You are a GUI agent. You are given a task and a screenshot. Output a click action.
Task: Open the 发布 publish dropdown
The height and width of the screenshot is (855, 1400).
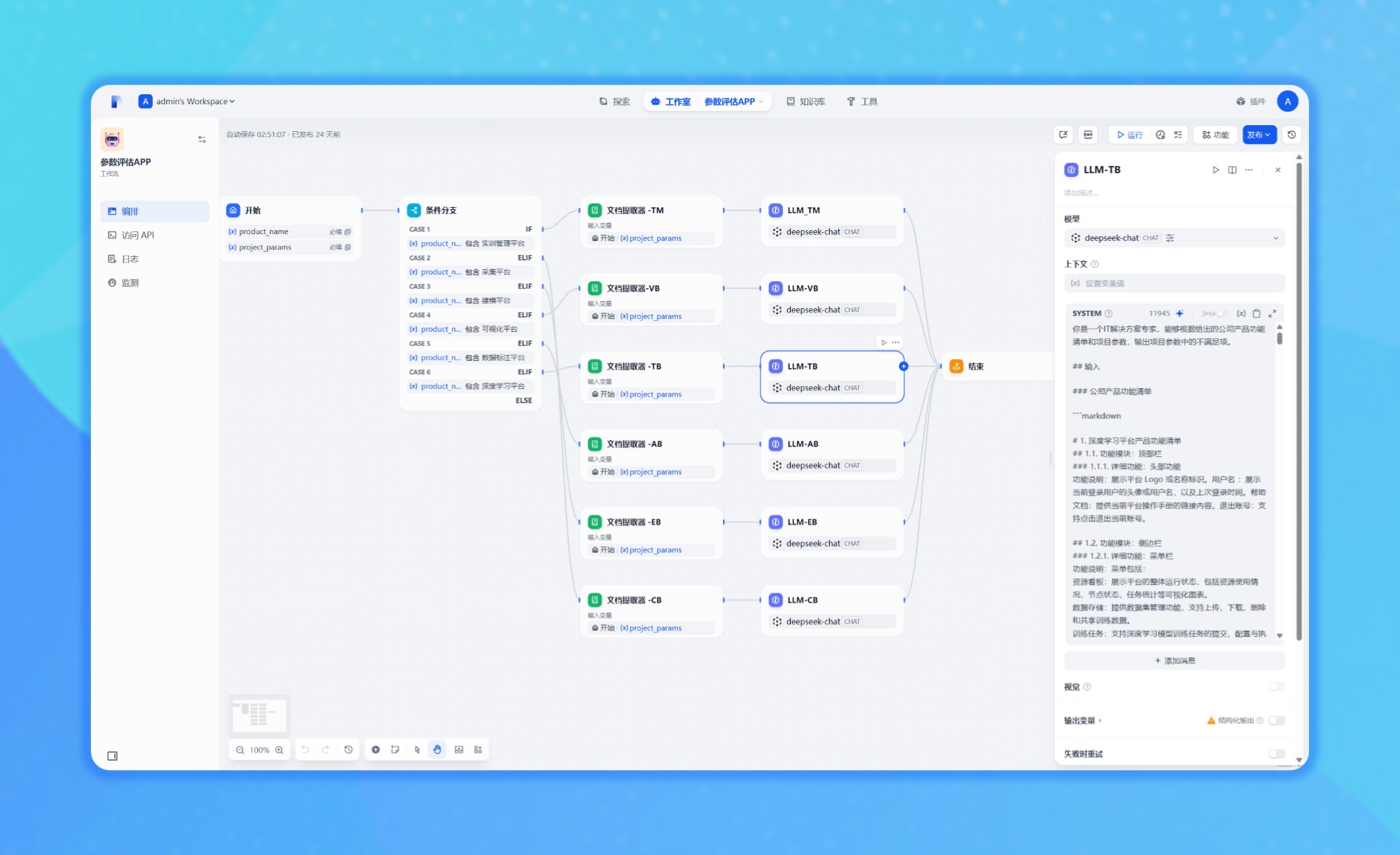tap(1259, 135)
